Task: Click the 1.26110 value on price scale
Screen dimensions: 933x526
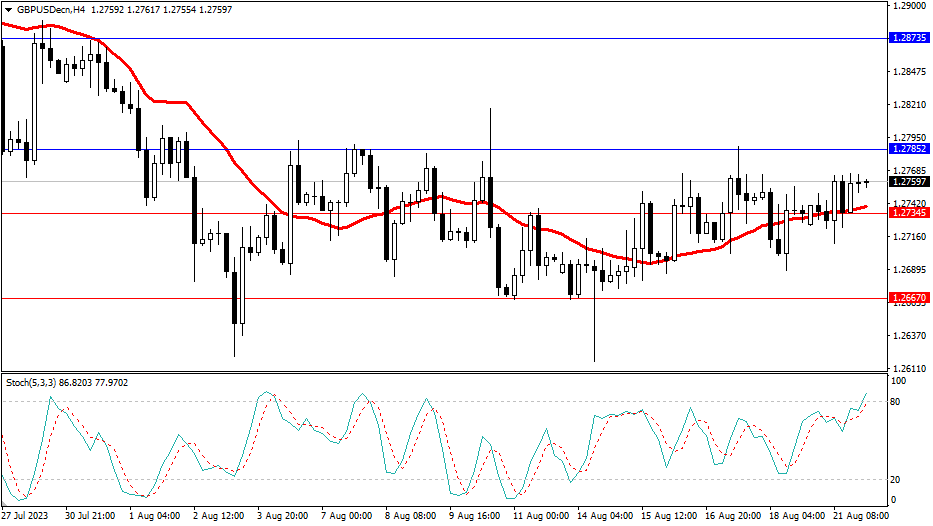Action: 906,369
